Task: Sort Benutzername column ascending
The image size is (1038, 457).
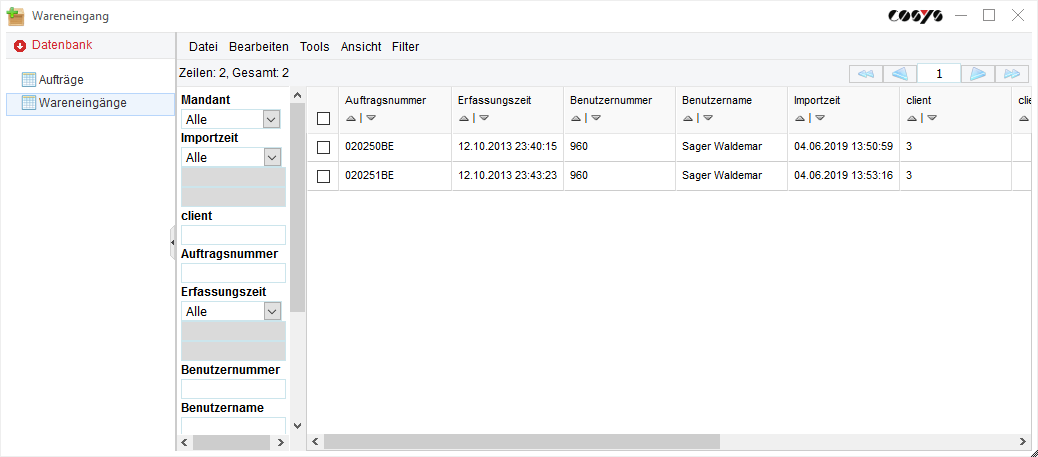Action: click(x=687, y=118)
